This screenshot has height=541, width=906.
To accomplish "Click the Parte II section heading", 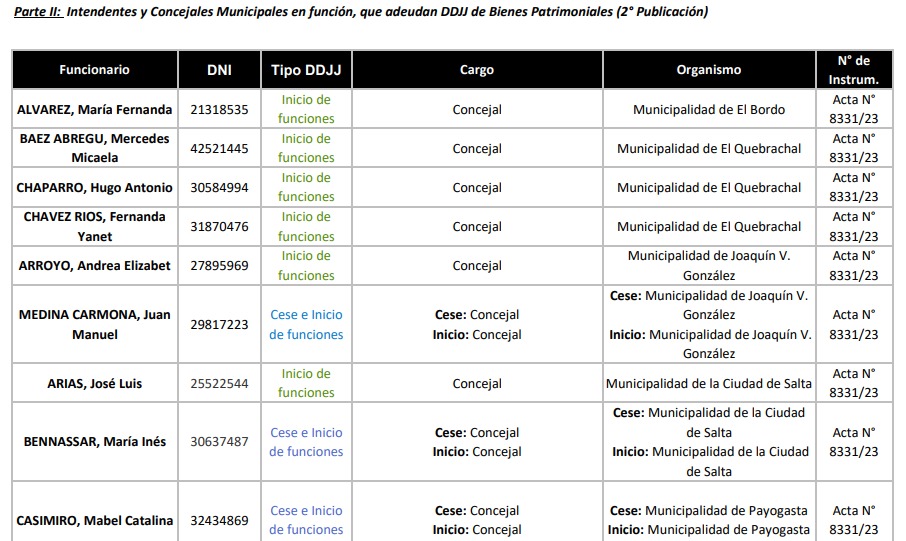I will tap(360, 12).
